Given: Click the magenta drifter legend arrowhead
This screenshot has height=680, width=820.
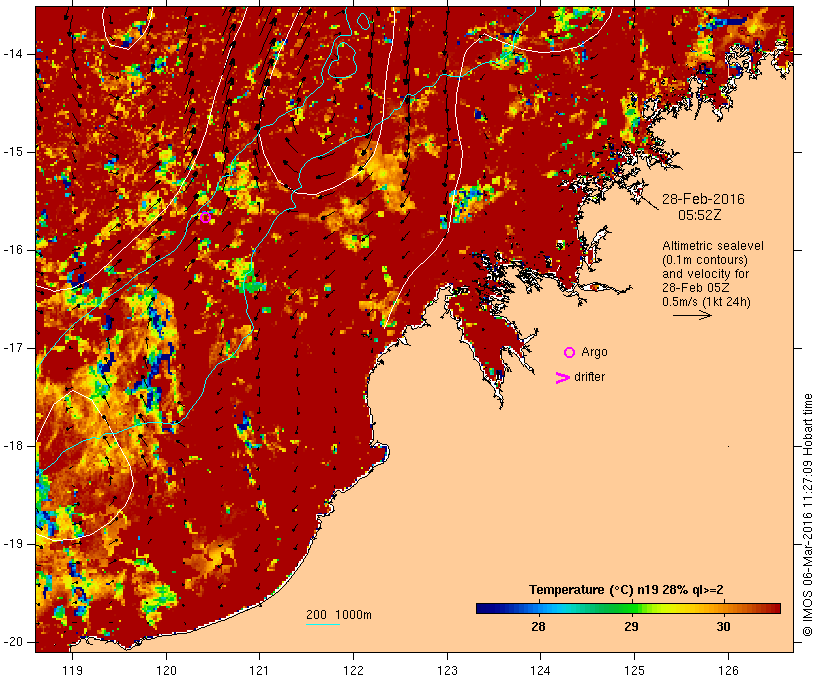Looking at the screenshot, I should tap(562, 378).
